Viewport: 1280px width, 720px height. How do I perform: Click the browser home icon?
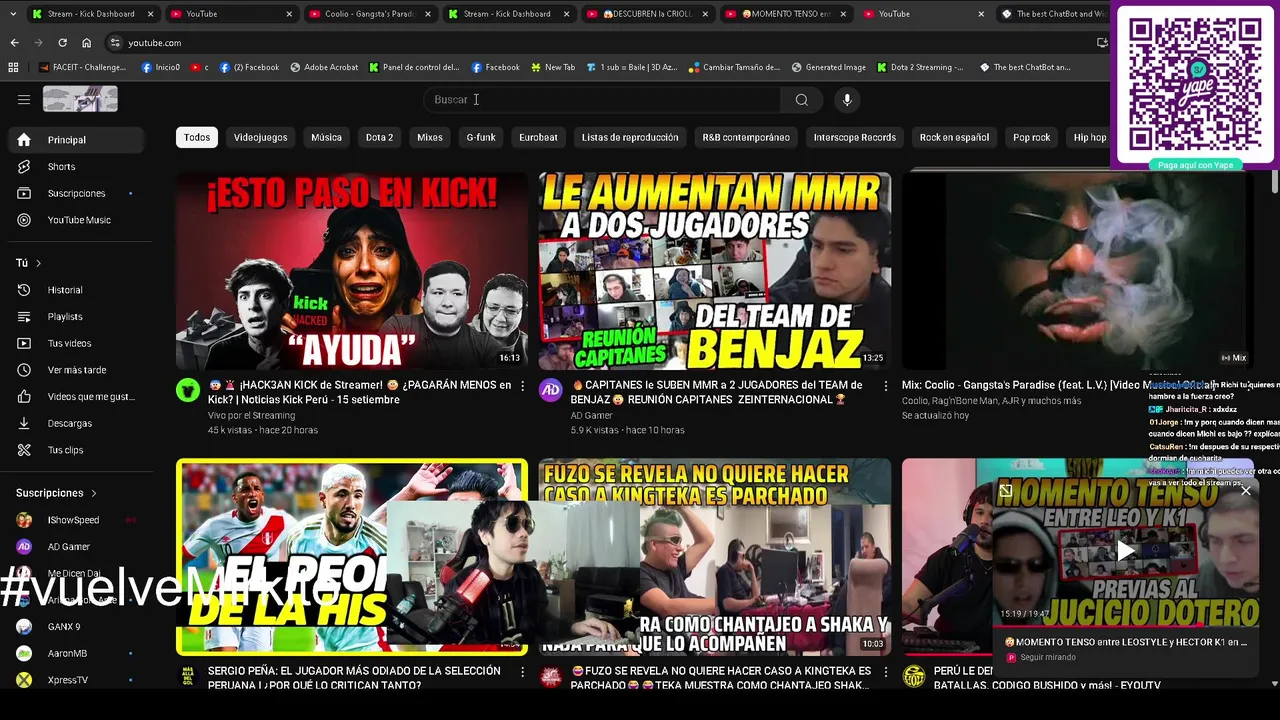pyautogui.click(x=86, y=43)
